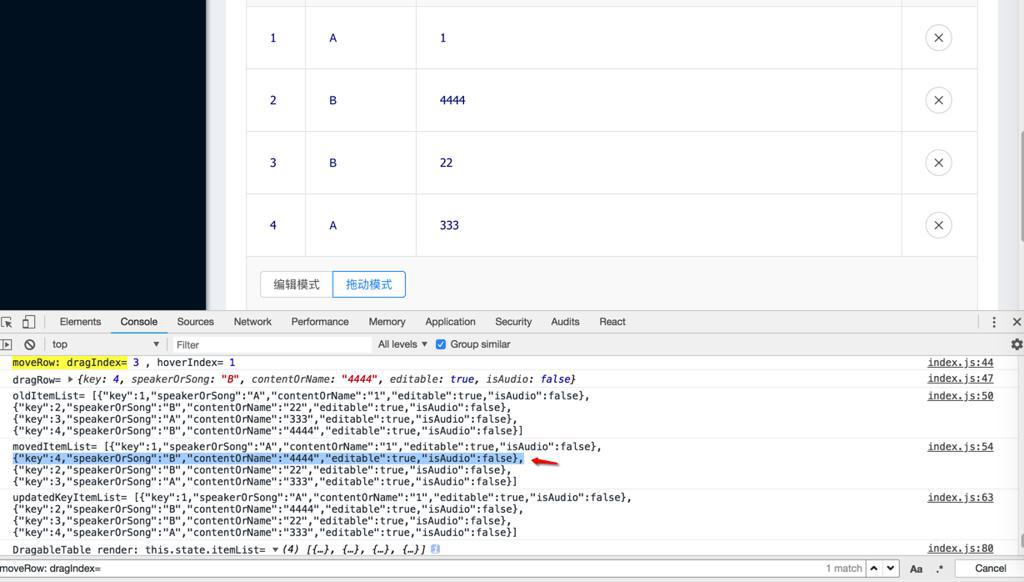Expand the dragRow object triangle

[x=71, y=380]
